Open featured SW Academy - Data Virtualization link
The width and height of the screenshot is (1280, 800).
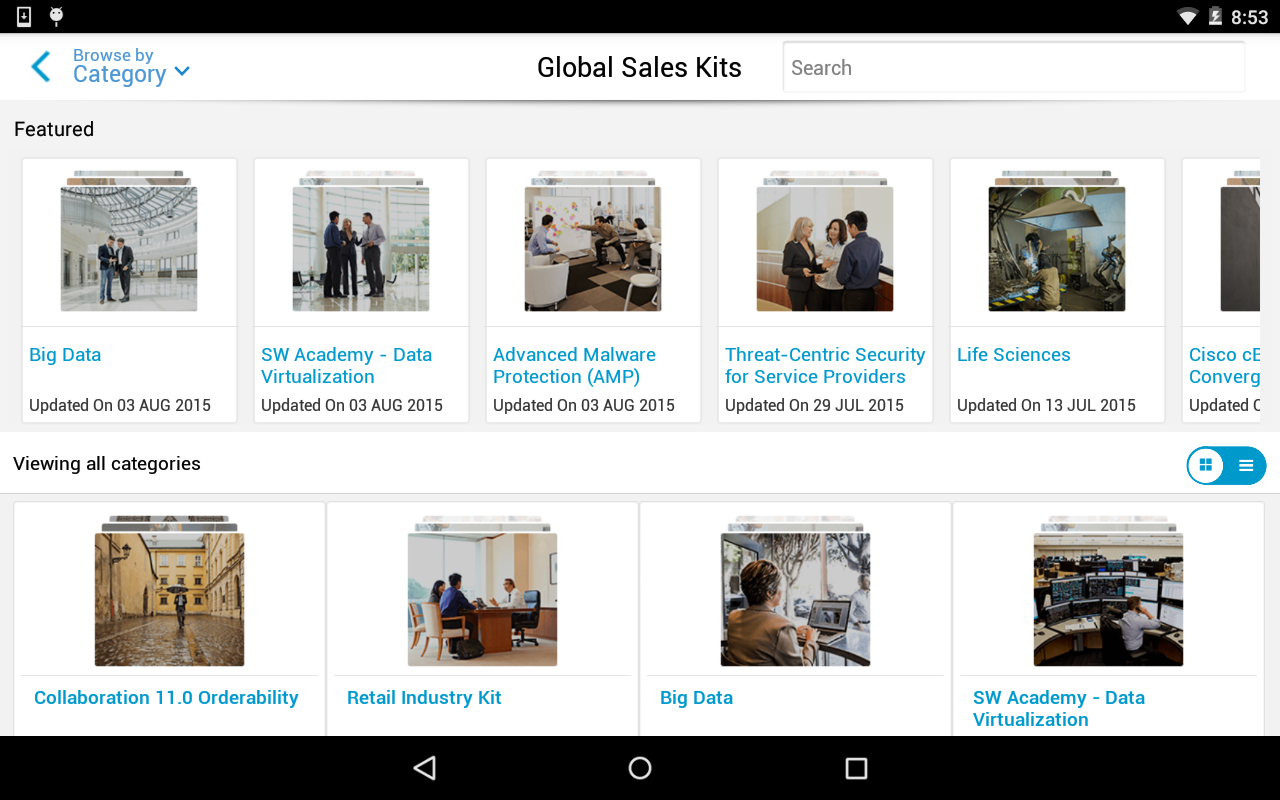click(x=347, y=366)
